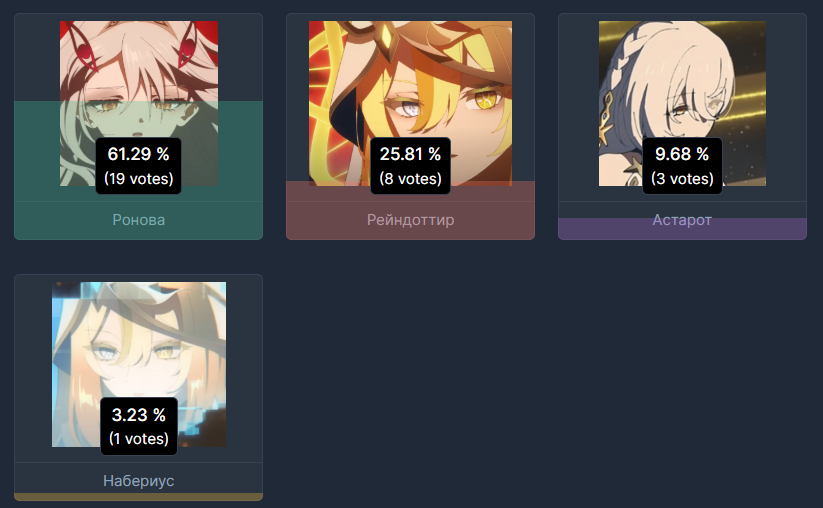Image resolution: width=823 pixels, height=508 pixels.
Task: Select the Астарот name label
Action: point(682,220)
